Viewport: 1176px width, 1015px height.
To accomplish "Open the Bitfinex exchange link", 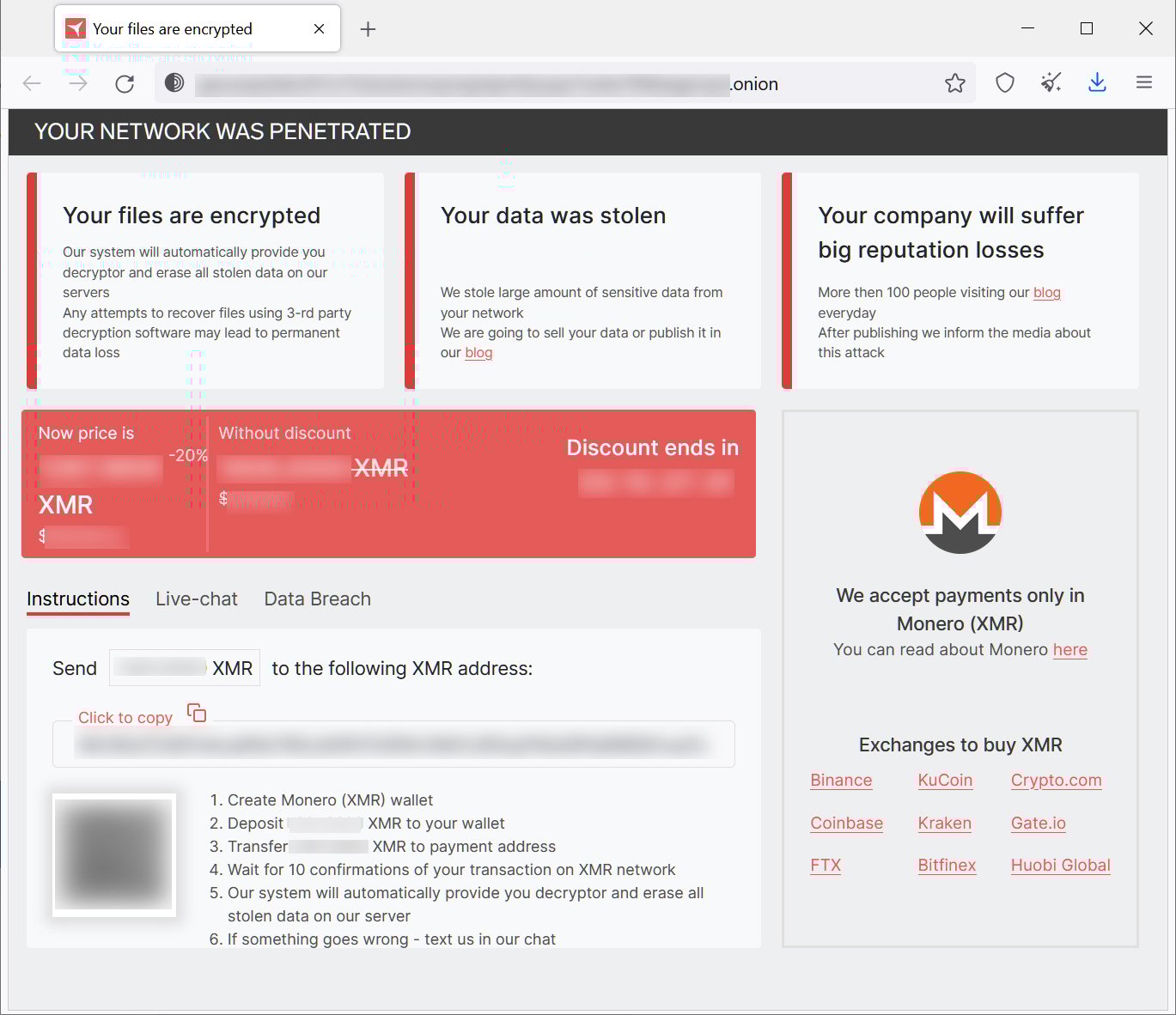I will (947, 866).
